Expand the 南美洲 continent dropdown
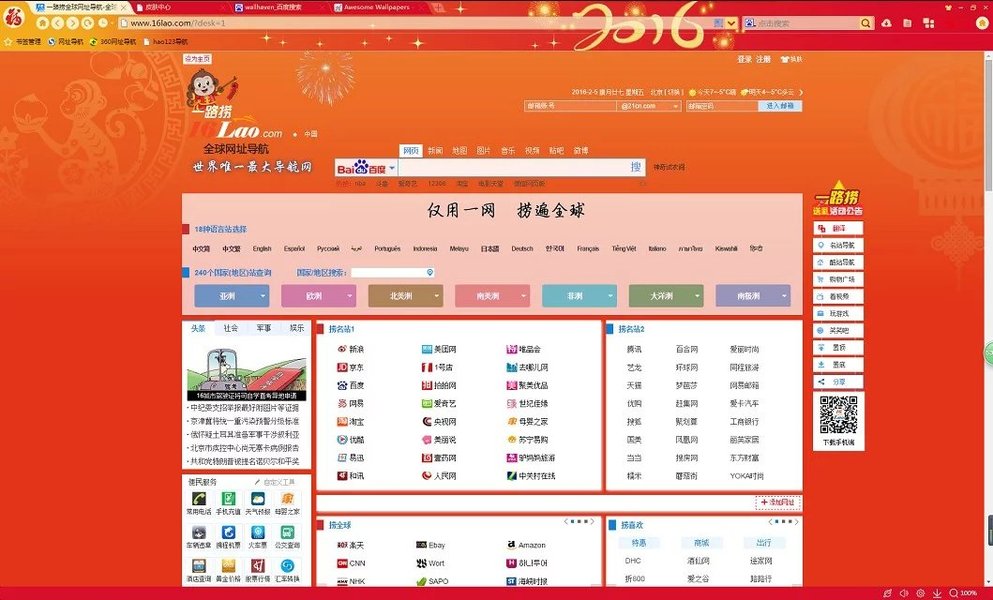This screenshot has width=993, height=600. pos(492,296)
